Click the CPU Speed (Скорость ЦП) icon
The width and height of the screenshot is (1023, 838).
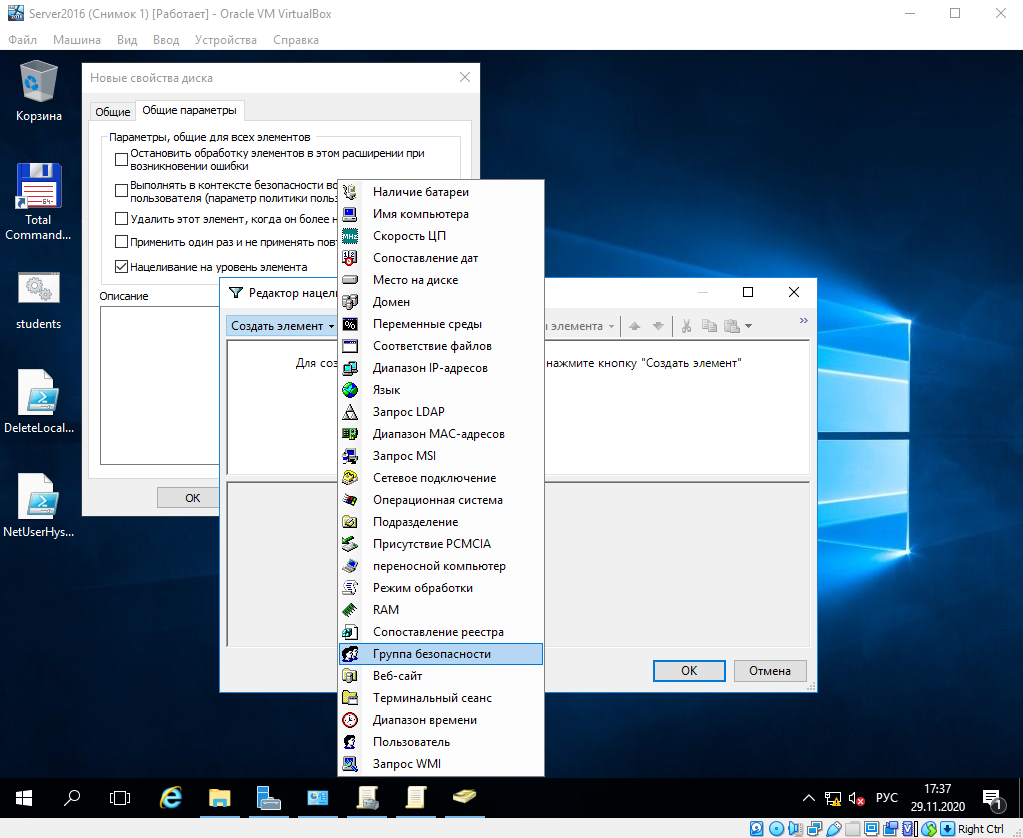pyautogui.click(x=350, y=236)
